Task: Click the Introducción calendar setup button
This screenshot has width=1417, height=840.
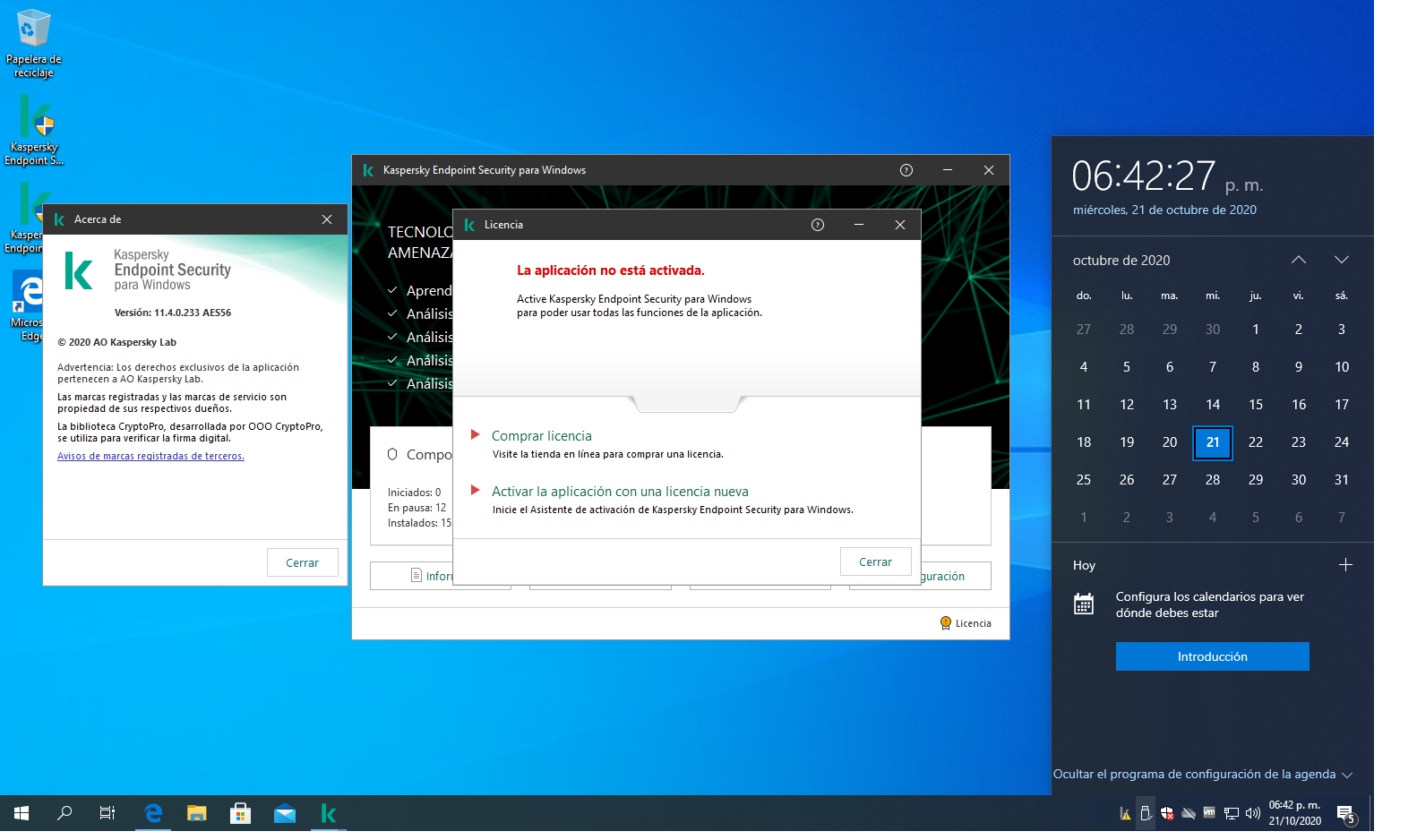Action: [x=1212, y=656]
